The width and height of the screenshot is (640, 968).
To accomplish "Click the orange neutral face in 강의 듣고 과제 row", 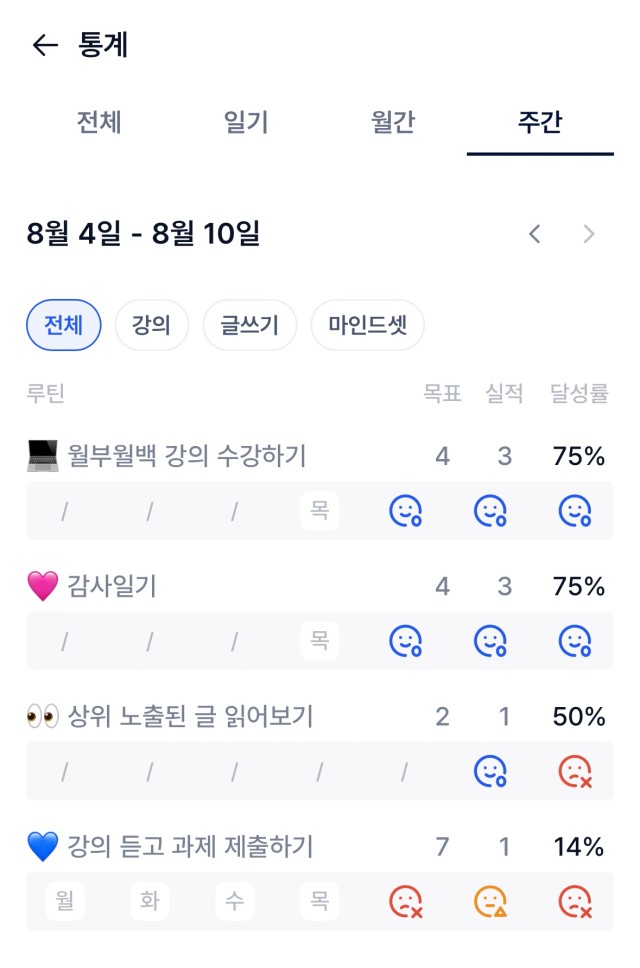I will click(x=490, y=902).
